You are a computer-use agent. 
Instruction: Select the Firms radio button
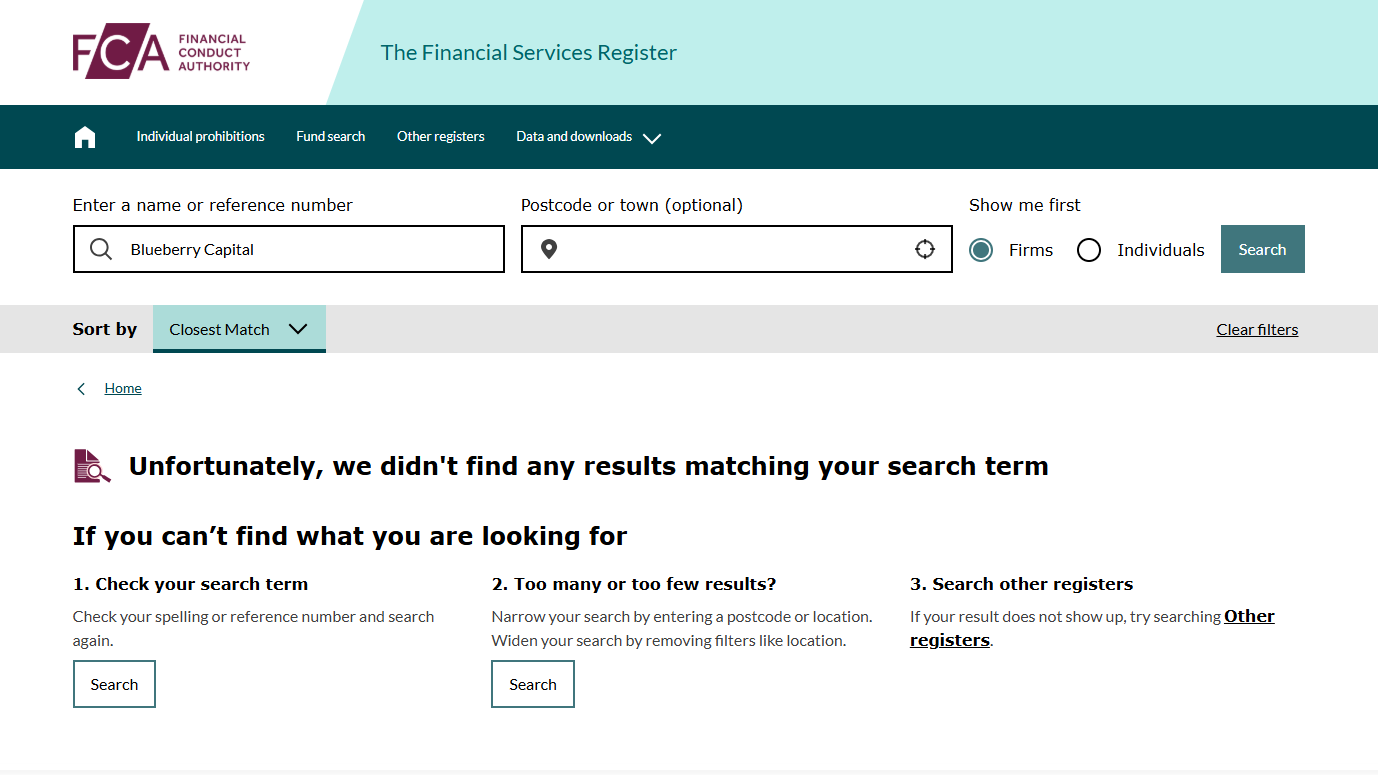[981, 250]
